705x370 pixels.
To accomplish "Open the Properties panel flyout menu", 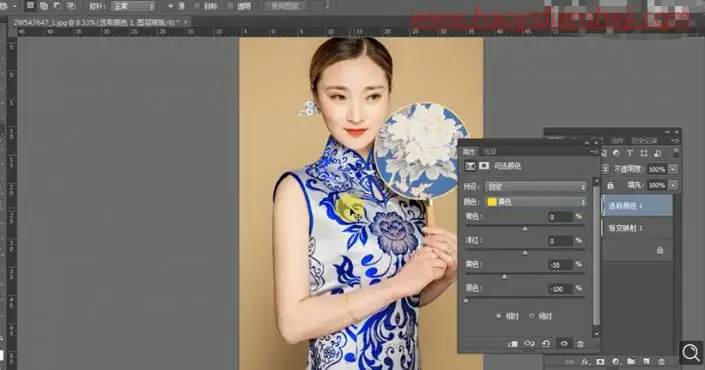I will (593, 152).
